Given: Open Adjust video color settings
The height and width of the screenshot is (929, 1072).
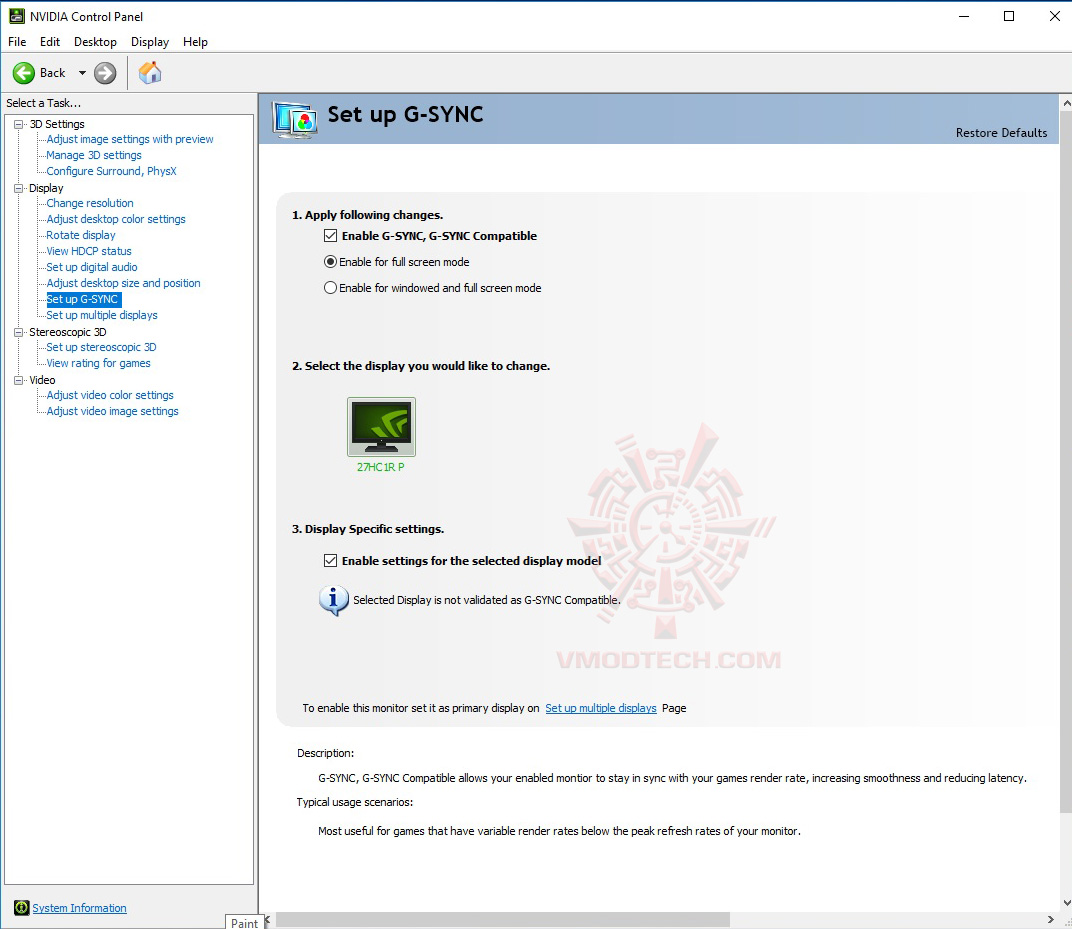Looking at the screenshot, I should pos(110,395).
